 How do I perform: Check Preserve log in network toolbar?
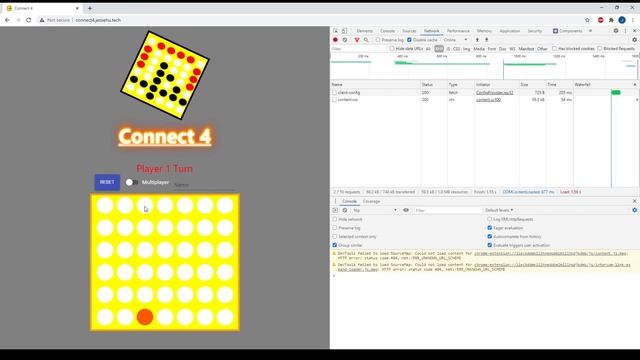(378, 40)
